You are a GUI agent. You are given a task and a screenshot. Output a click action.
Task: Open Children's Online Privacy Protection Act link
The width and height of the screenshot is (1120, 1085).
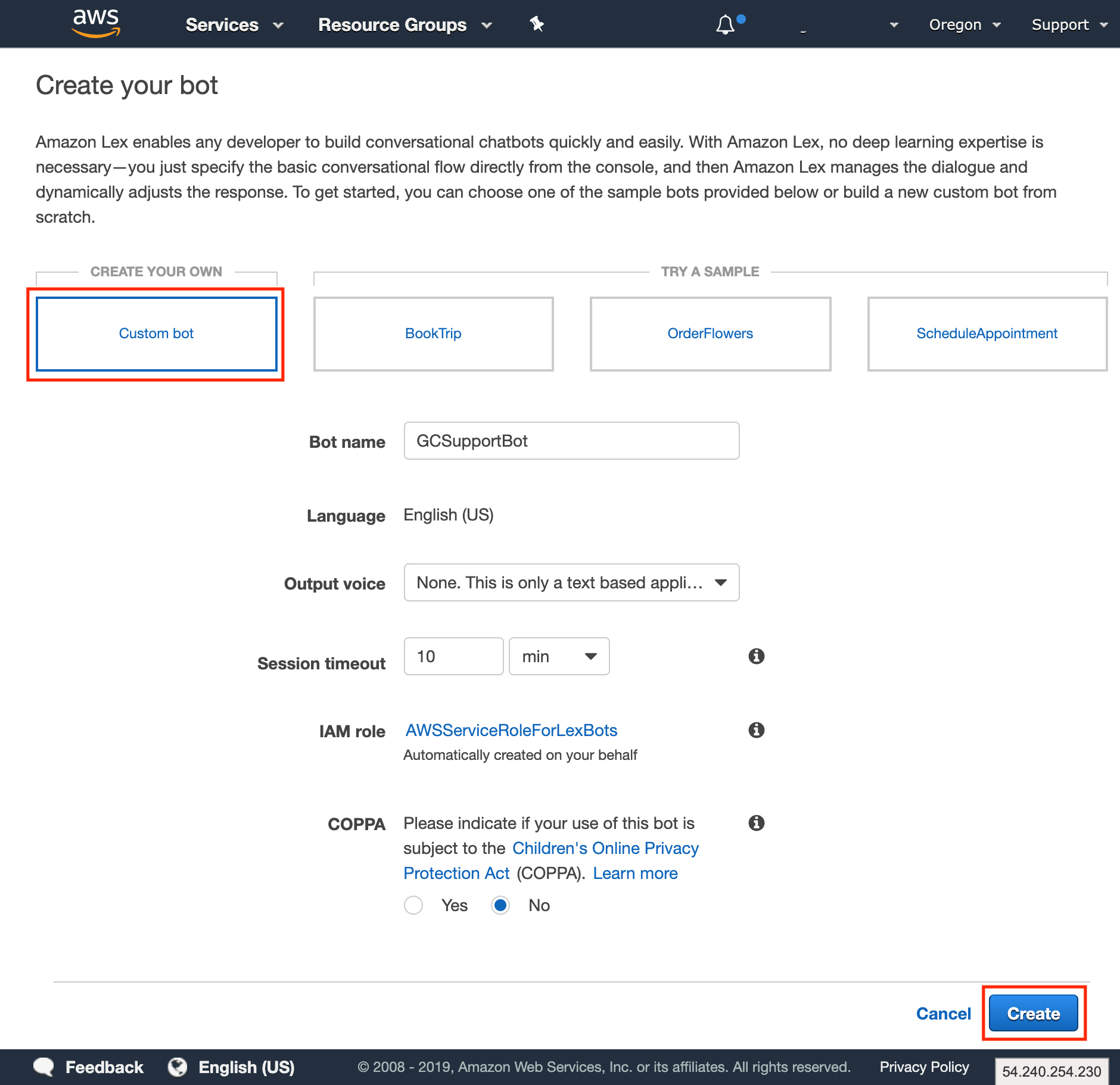[606, 848]
